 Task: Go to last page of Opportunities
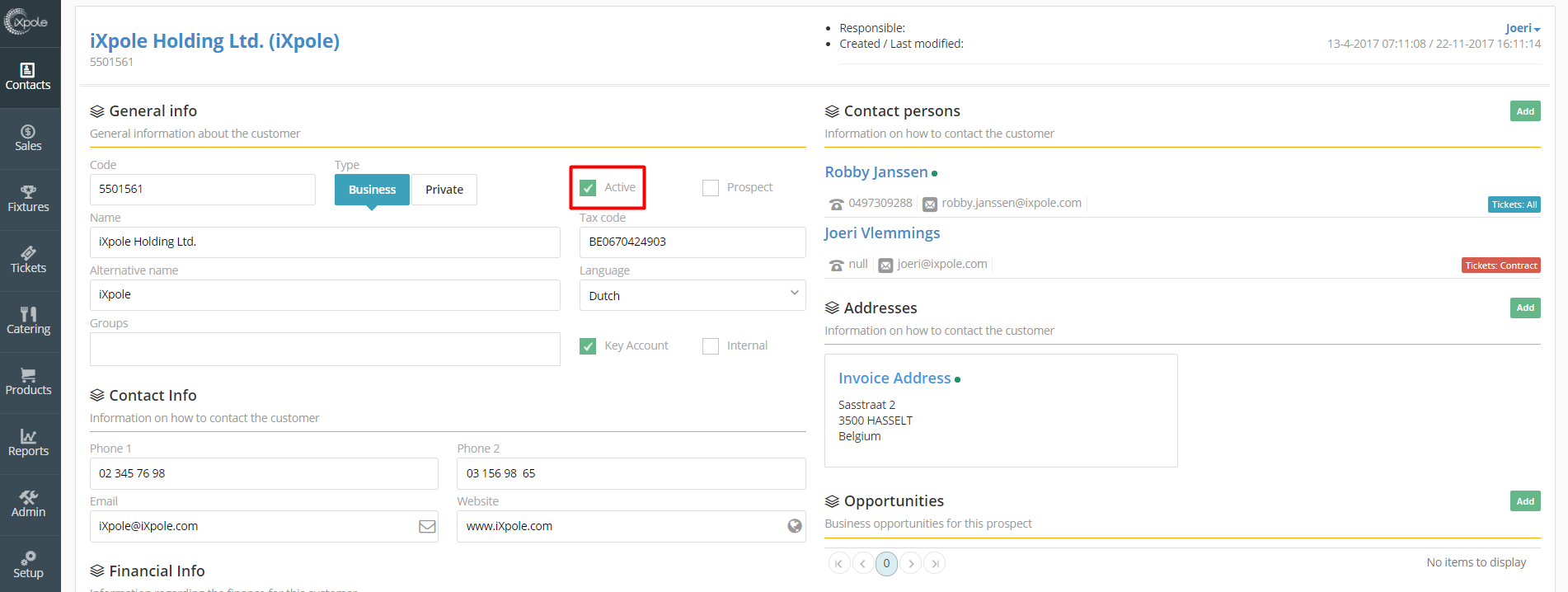(934, 563)
